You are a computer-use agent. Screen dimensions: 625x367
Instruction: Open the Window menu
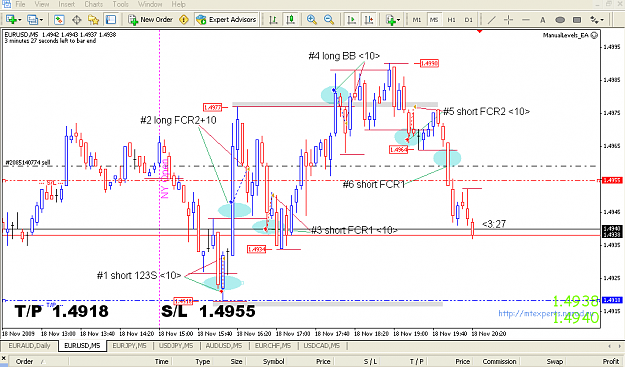click(150, 4)
